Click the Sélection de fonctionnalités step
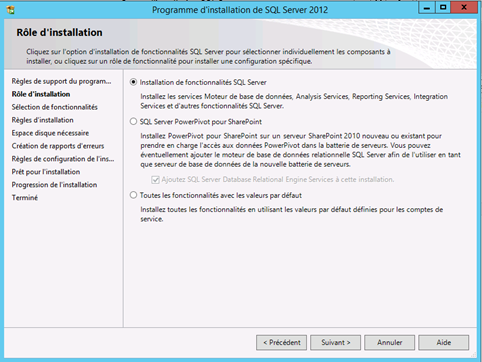The height and width of the screenshot is (362, 482). pyautogui.click(x=55, y=107)
